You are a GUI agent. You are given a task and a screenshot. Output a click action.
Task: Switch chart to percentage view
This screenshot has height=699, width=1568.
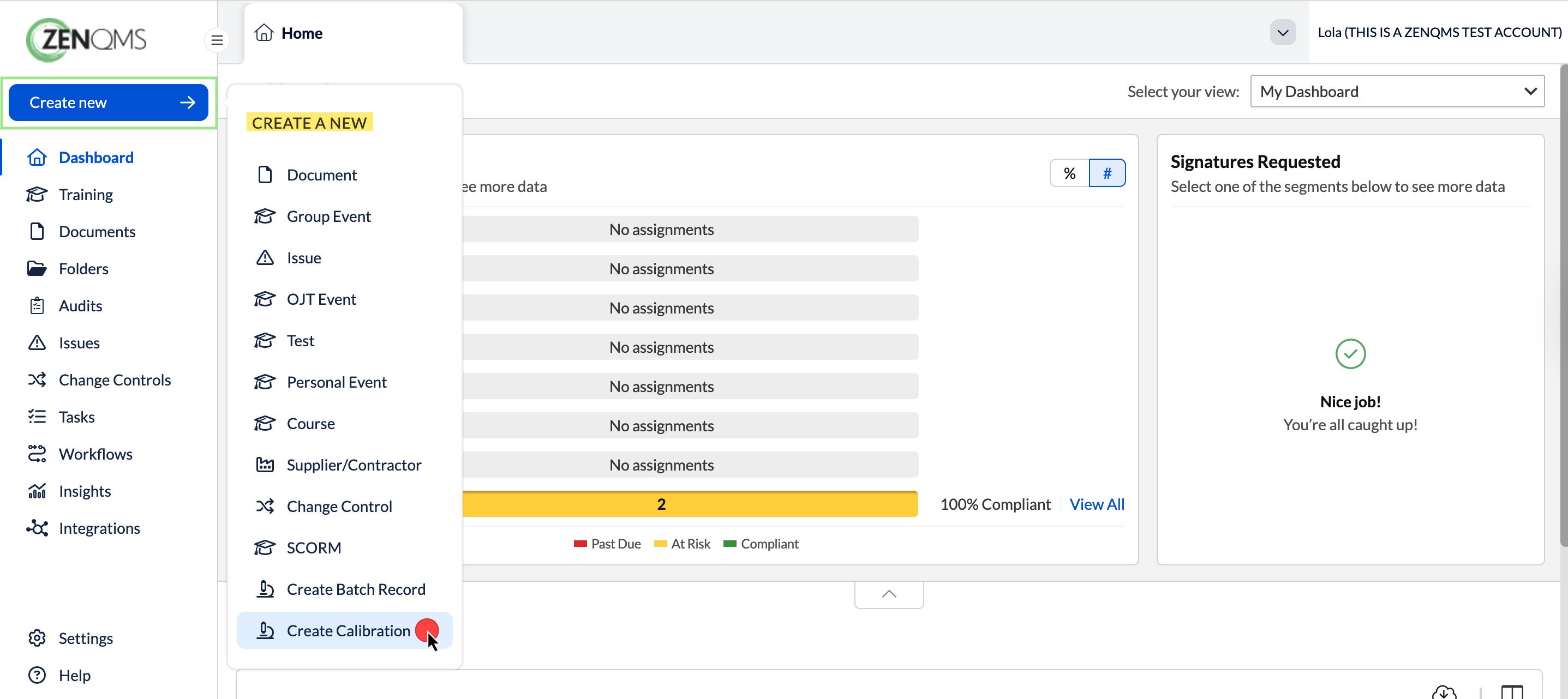[1069, 173]
